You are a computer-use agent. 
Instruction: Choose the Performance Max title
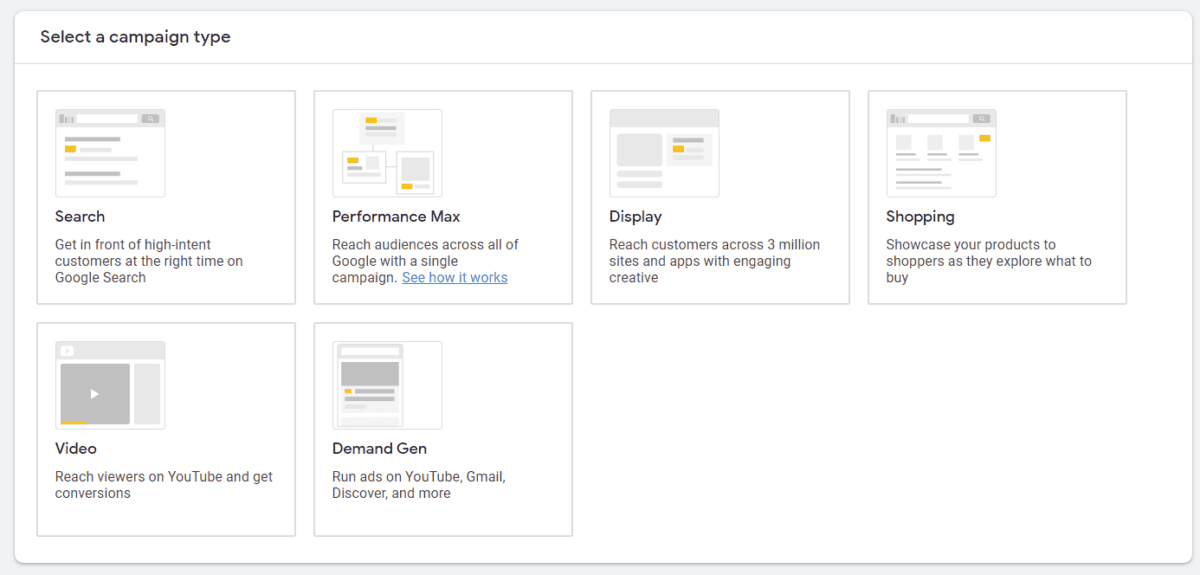click(x=396, y=216)
